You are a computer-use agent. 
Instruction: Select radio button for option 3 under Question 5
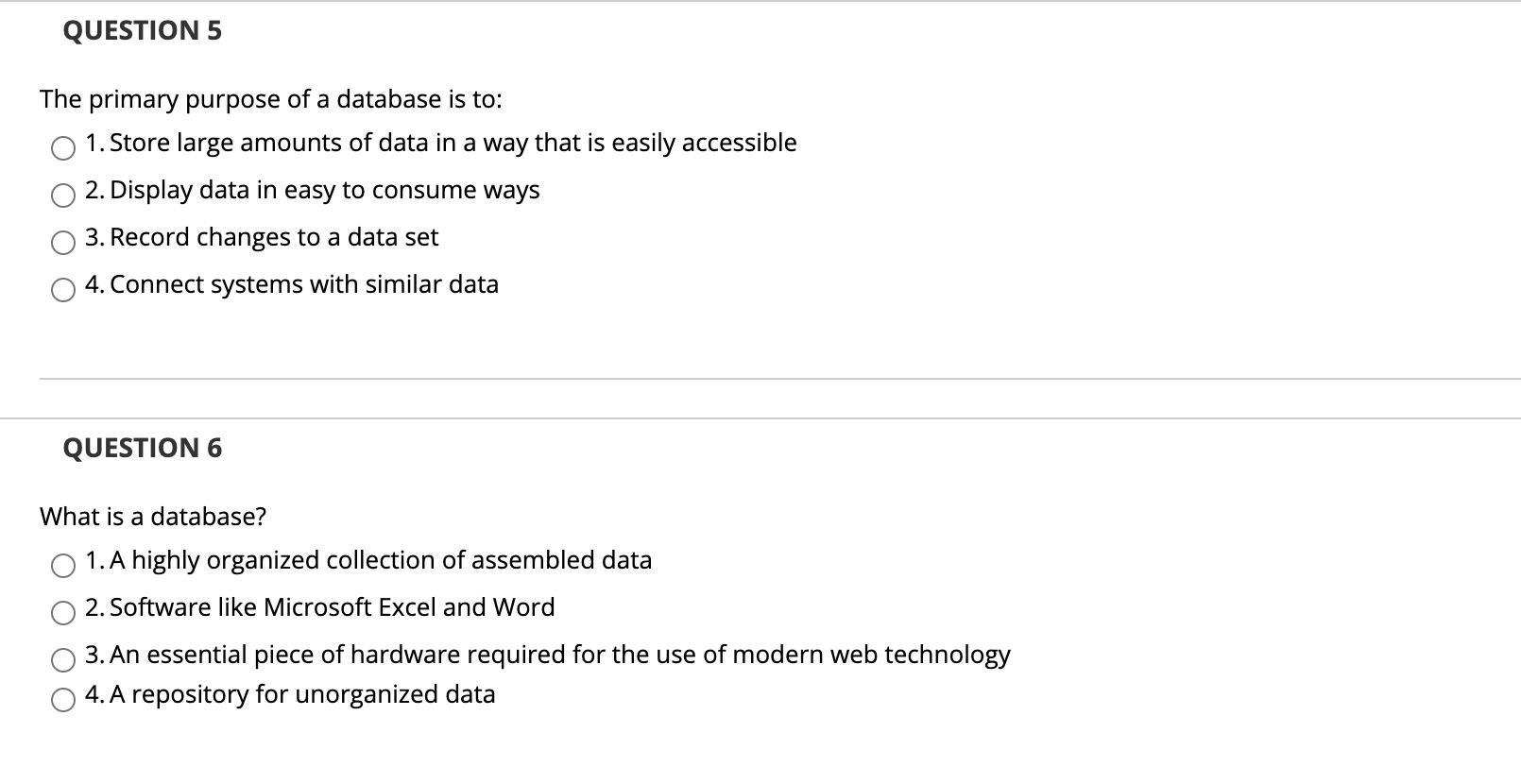(62, 244)
